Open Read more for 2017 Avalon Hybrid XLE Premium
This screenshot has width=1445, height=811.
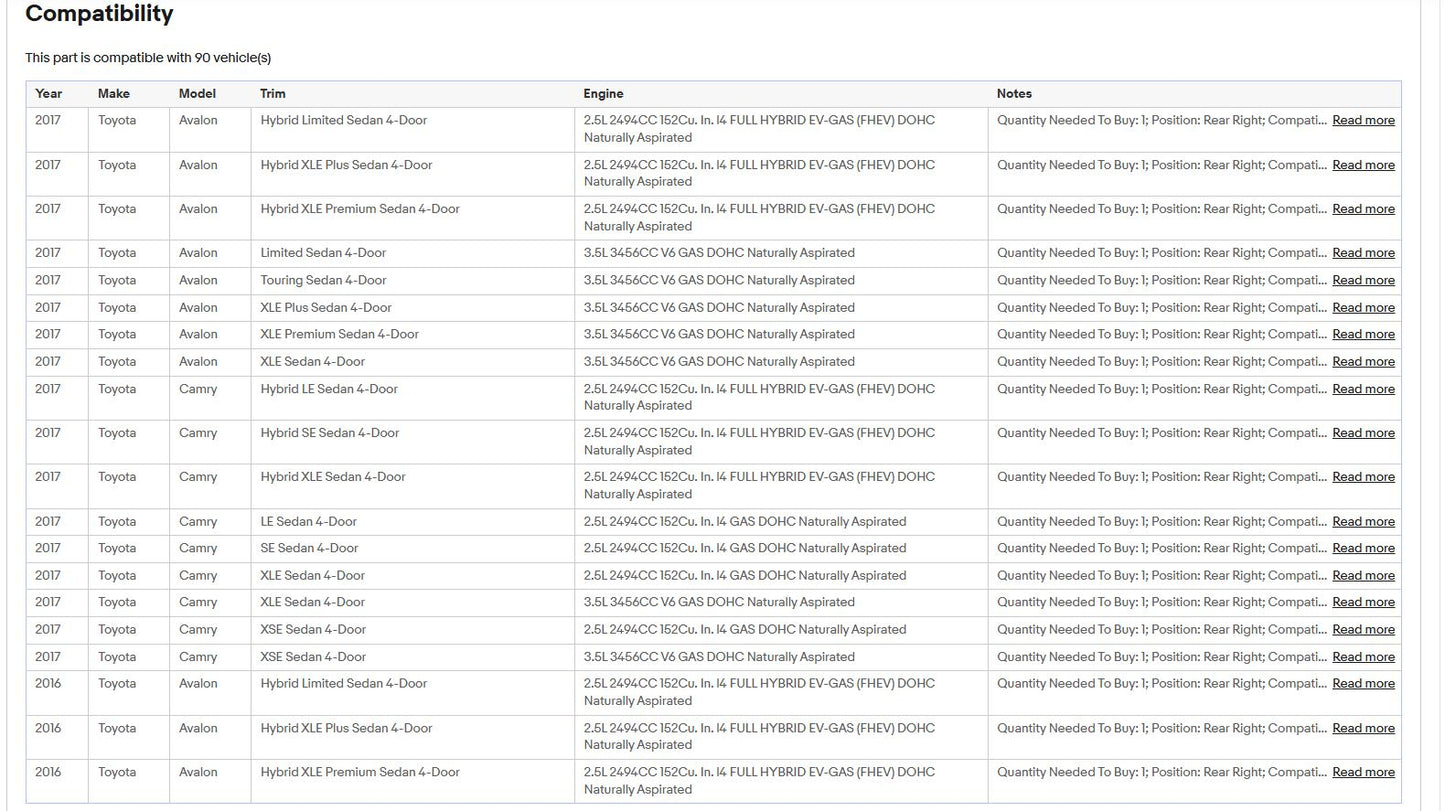[x=1363, y=209]
